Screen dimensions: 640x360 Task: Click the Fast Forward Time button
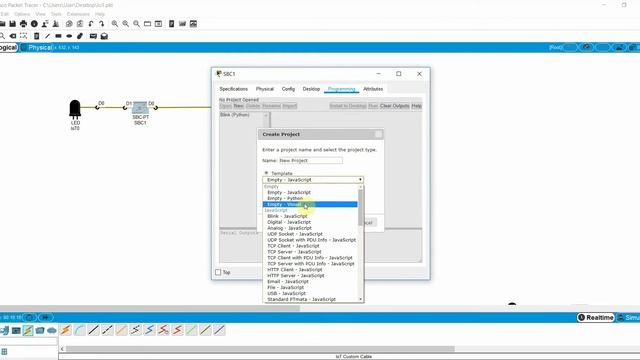point(45,317)
